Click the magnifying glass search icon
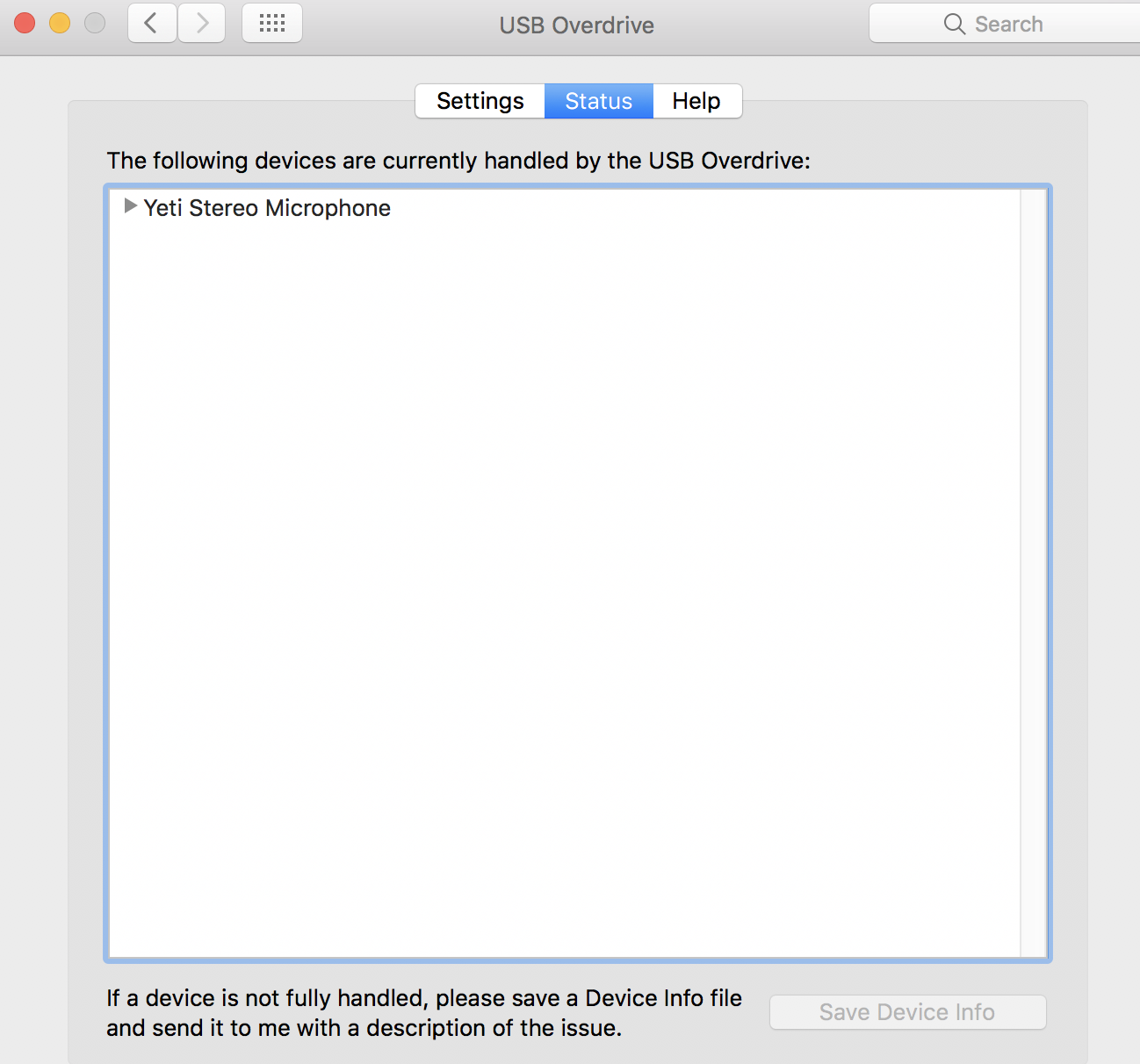Viewport: 1140px width, 1064px height. click(954, 24)
